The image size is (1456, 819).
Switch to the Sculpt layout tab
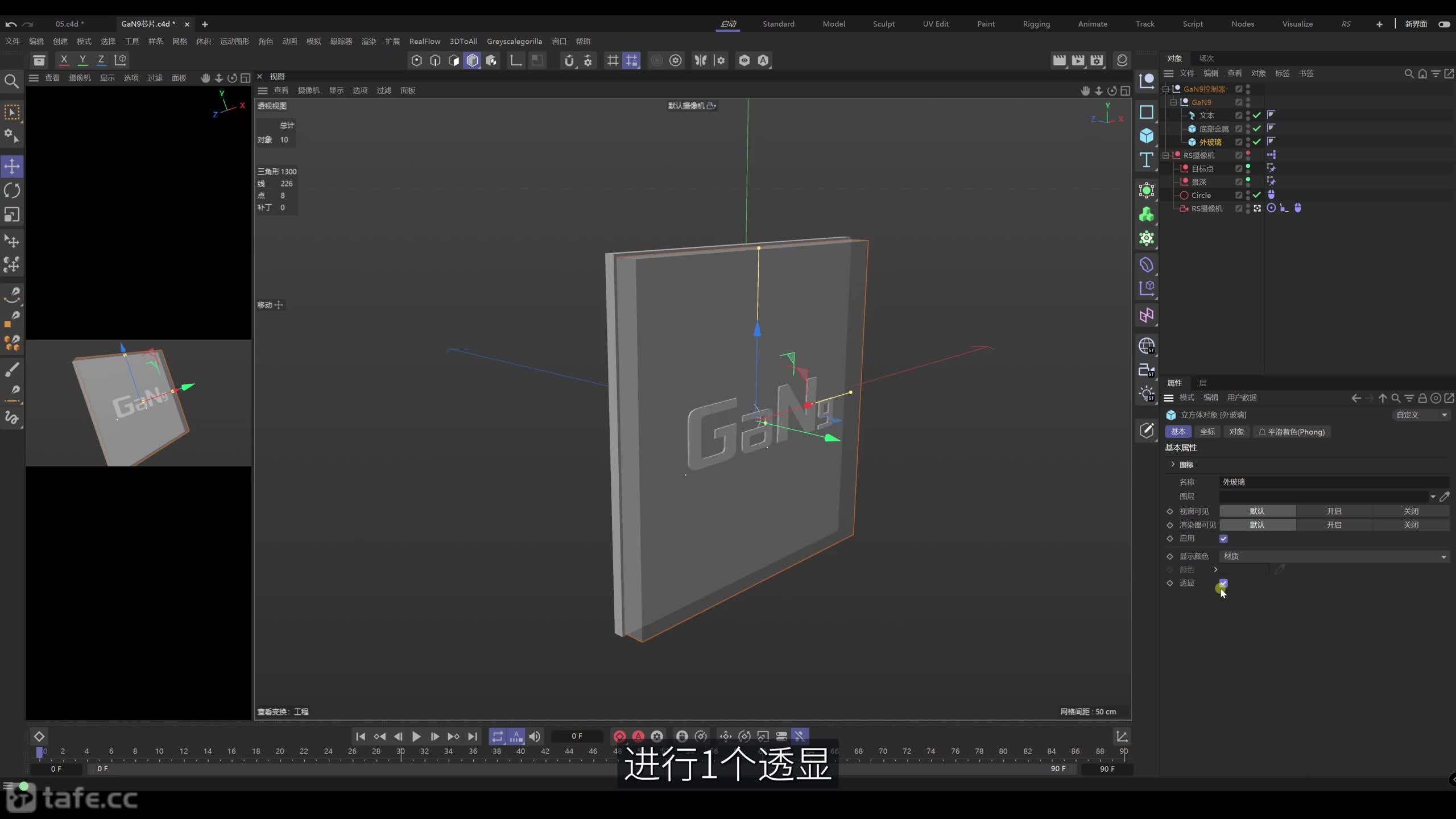(884, 24)
